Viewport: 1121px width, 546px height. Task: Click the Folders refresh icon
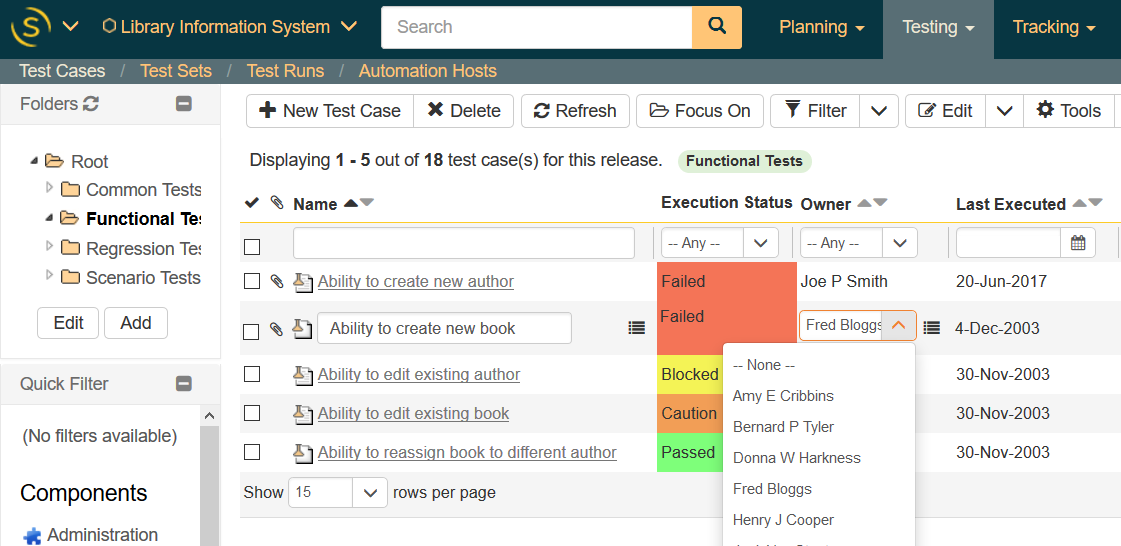[91, 104]
